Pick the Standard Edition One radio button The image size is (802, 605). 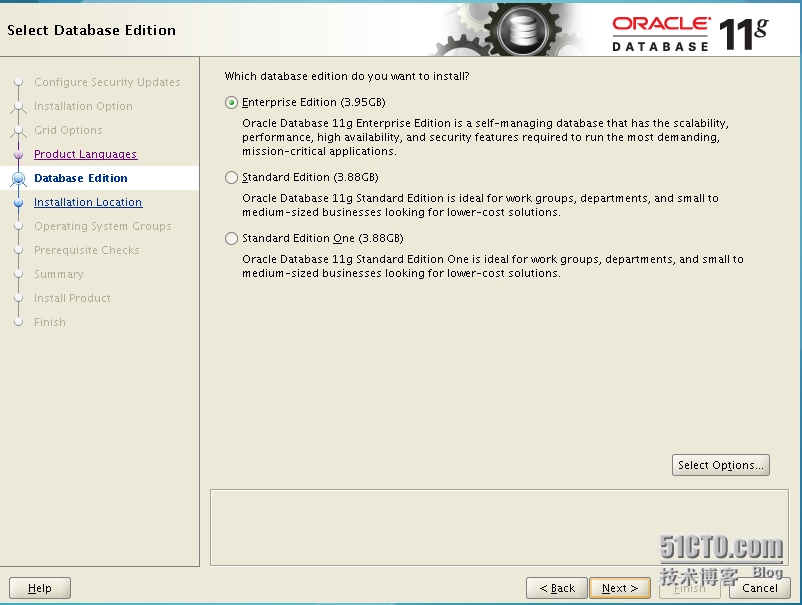tap(231, 238)
